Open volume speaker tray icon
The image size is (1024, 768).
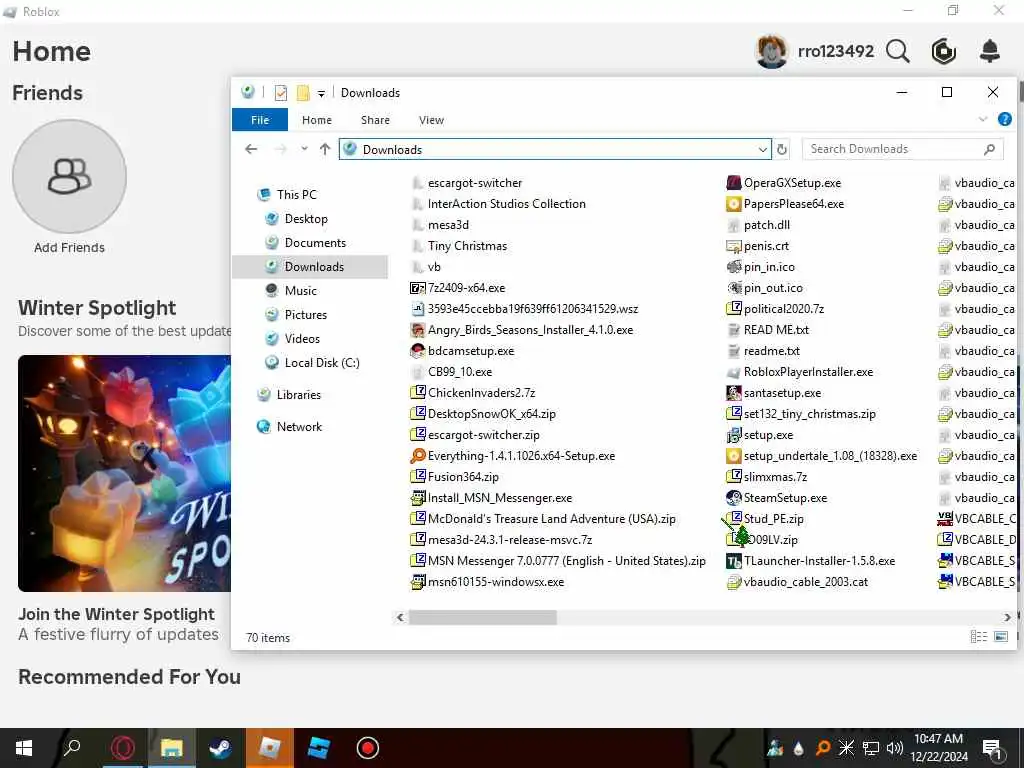point(895,748)
